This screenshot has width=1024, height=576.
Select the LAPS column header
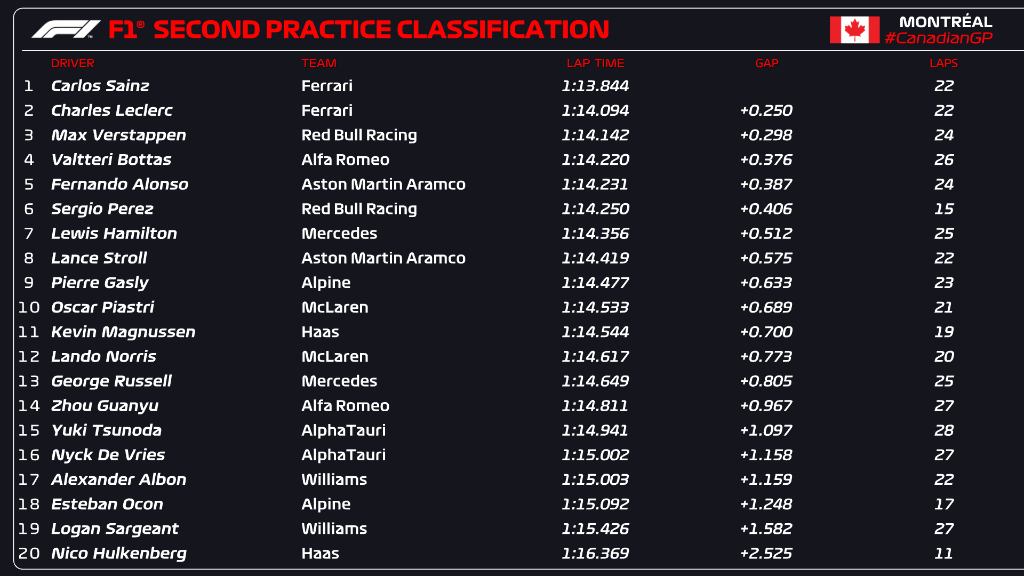tap(942, 63)
